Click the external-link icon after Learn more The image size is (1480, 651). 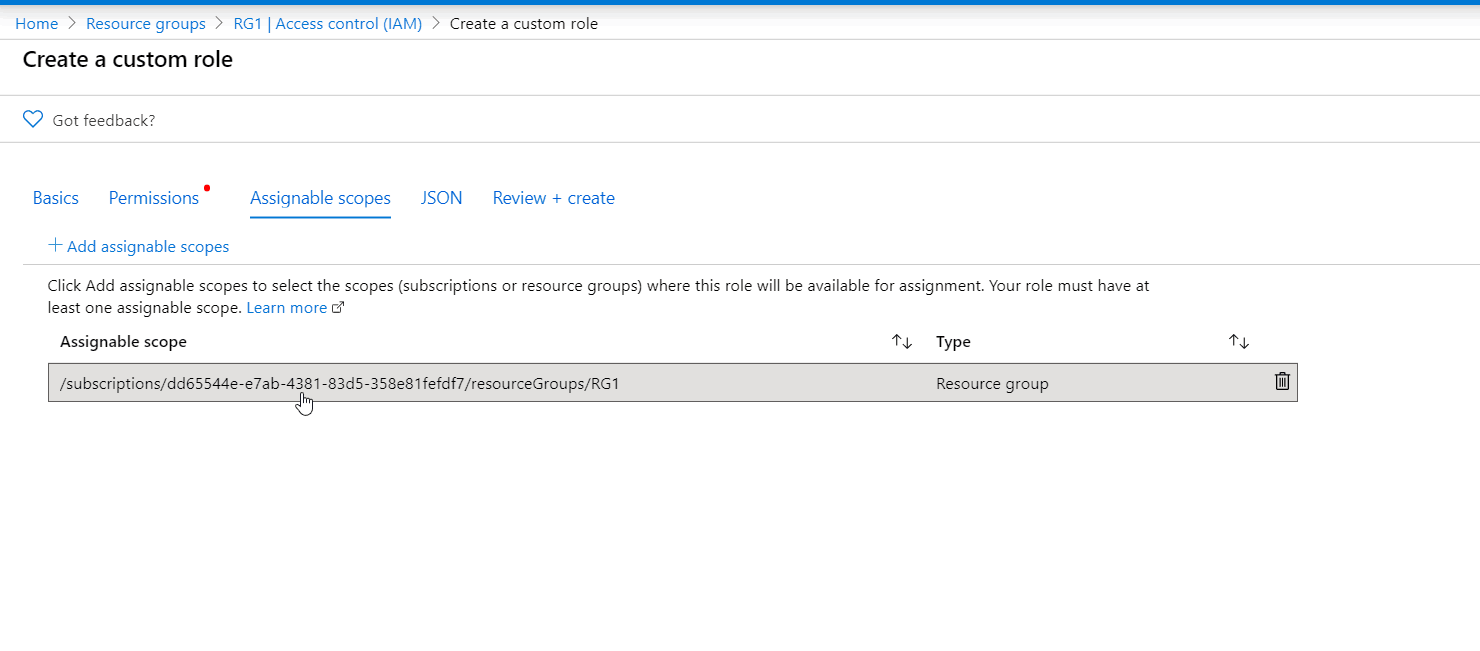coord(338,307)
